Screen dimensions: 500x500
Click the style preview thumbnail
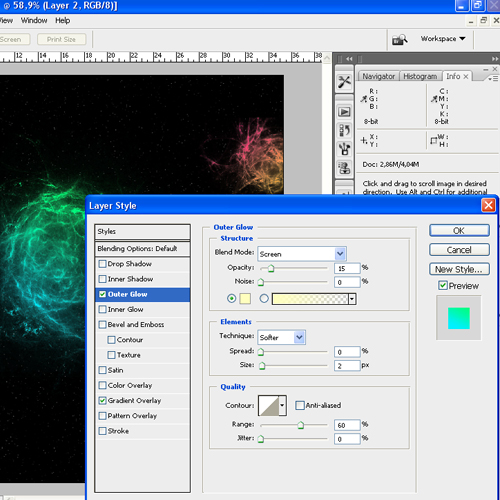[x=459, y=318]
